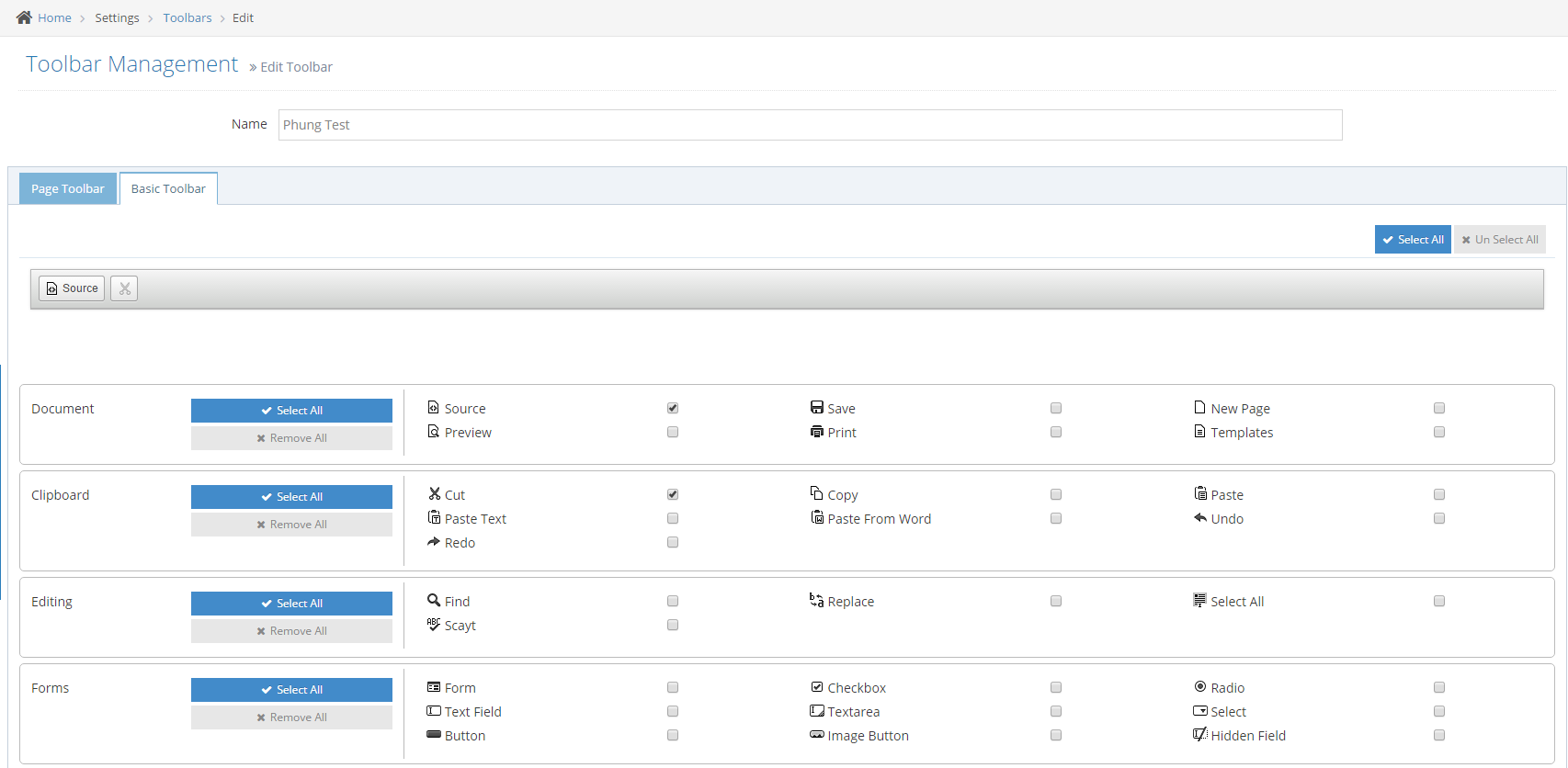Go to Home breadcrumb link
Viewport: 1568px width, 768px height.
coord(54,17)
